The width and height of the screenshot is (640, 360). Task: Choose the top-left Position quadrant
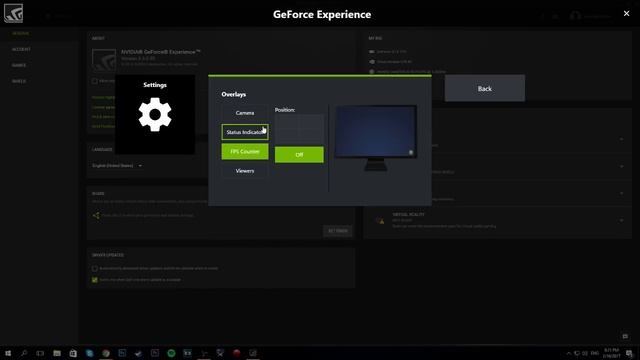click(287, 122)
